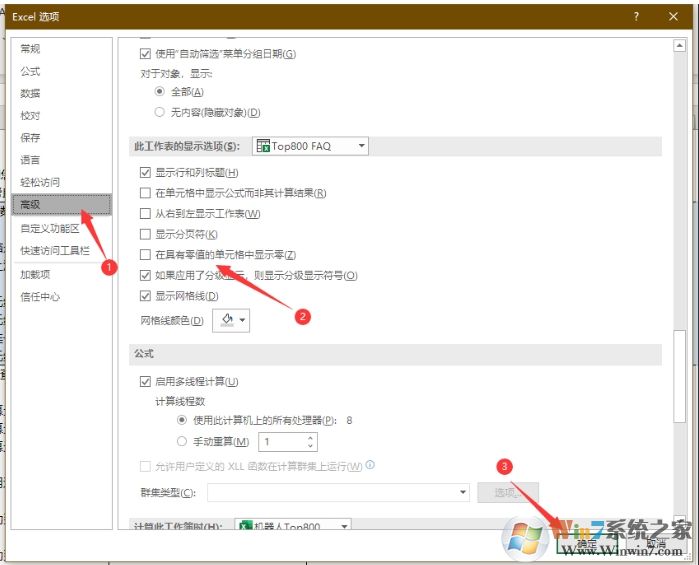Open the 轻松访问 category
This screenshot has height=565, width=699.
click(x=40, y=182)
